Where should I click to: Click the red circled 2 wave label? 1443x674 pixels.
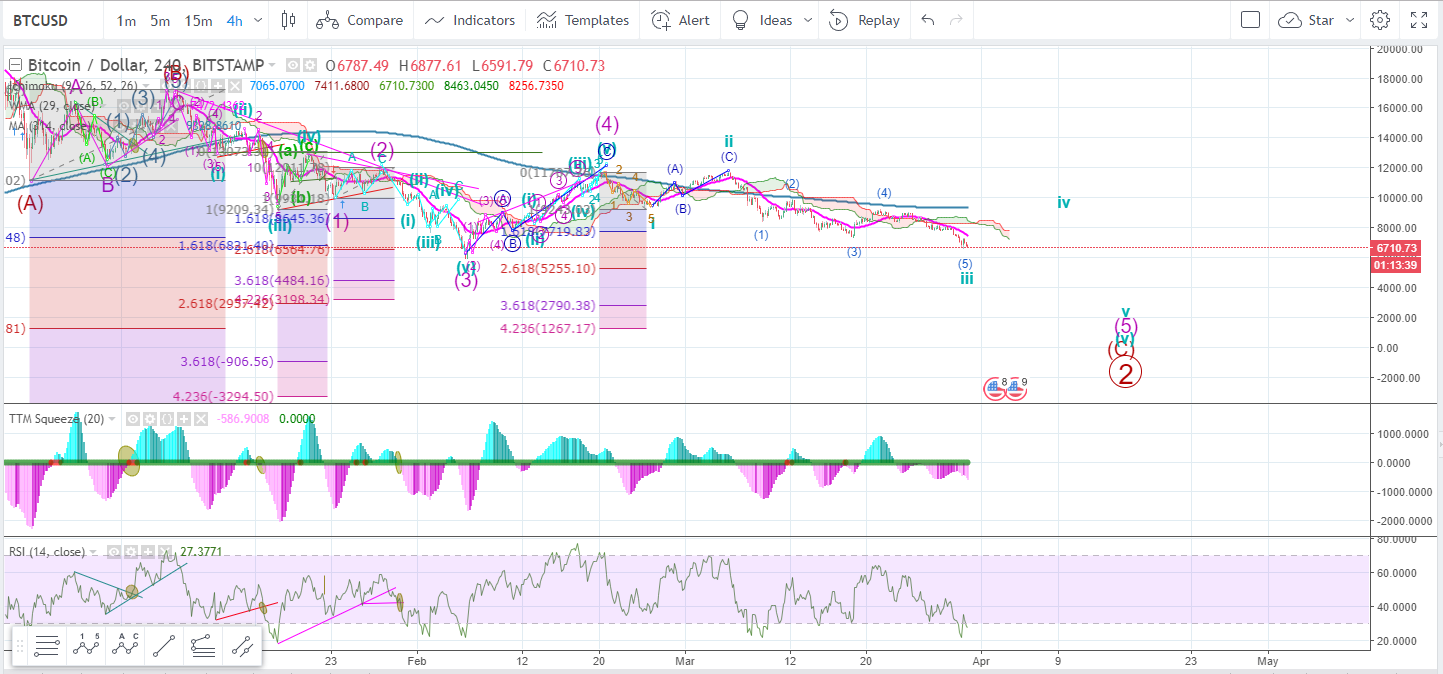[1125, 373]
